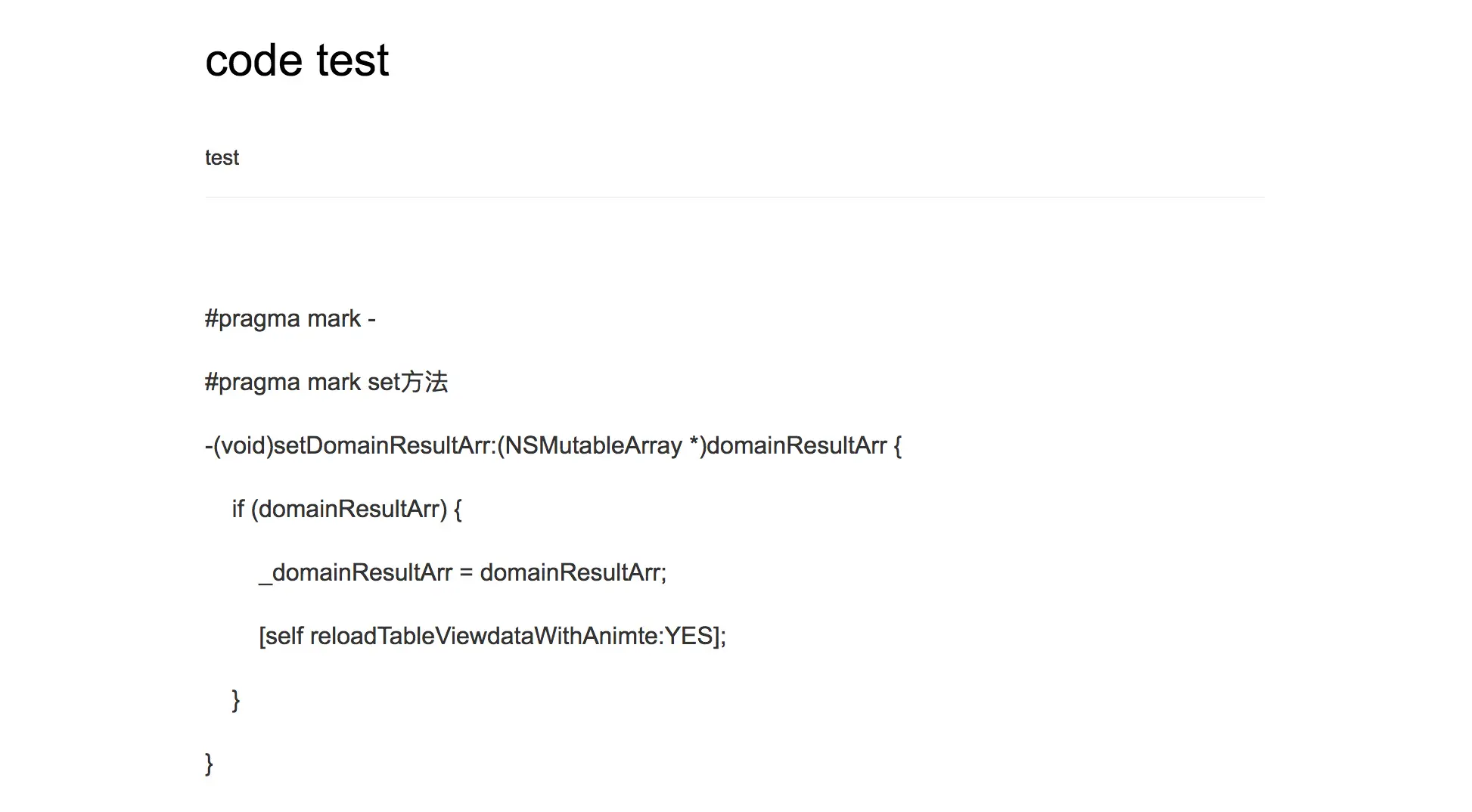
Task: Click the horizontal divider line below the subtitle
Action: (x=734, y=197)
